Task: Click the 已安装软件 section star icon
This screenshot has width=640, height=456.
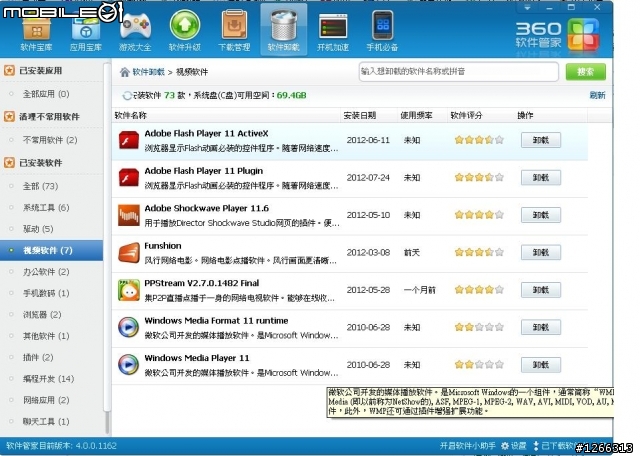Action: click(x=9, y=163)
